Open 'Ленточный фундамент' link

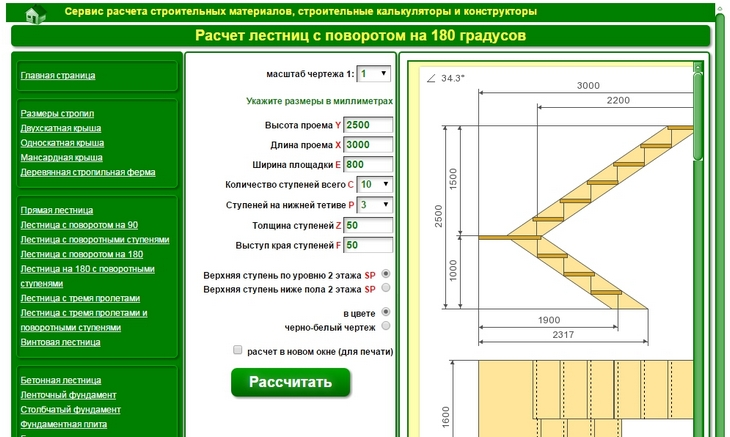click(68, 395)
